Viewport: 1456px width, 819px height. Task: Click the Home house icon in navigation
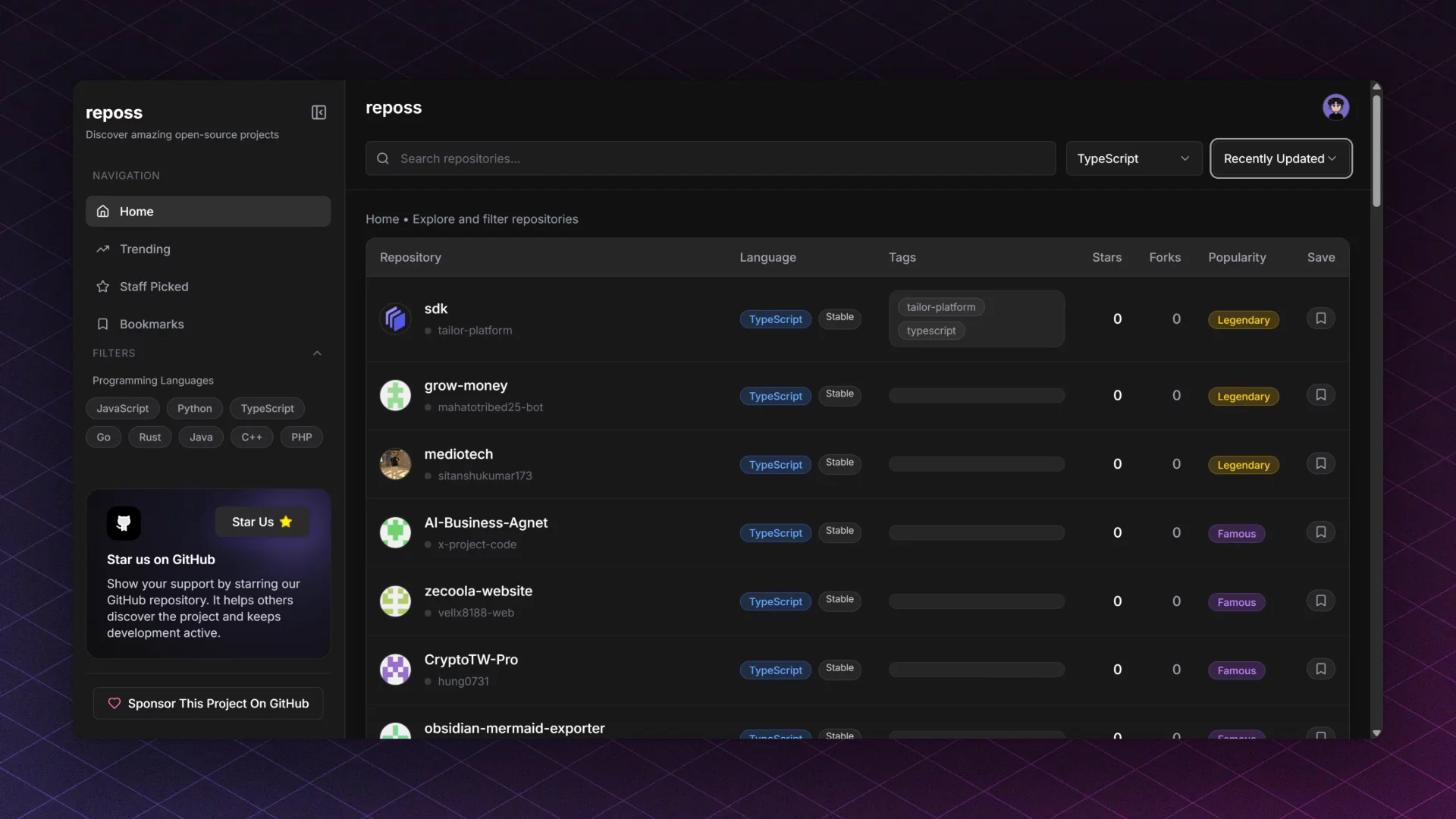[x=102, y=211]
